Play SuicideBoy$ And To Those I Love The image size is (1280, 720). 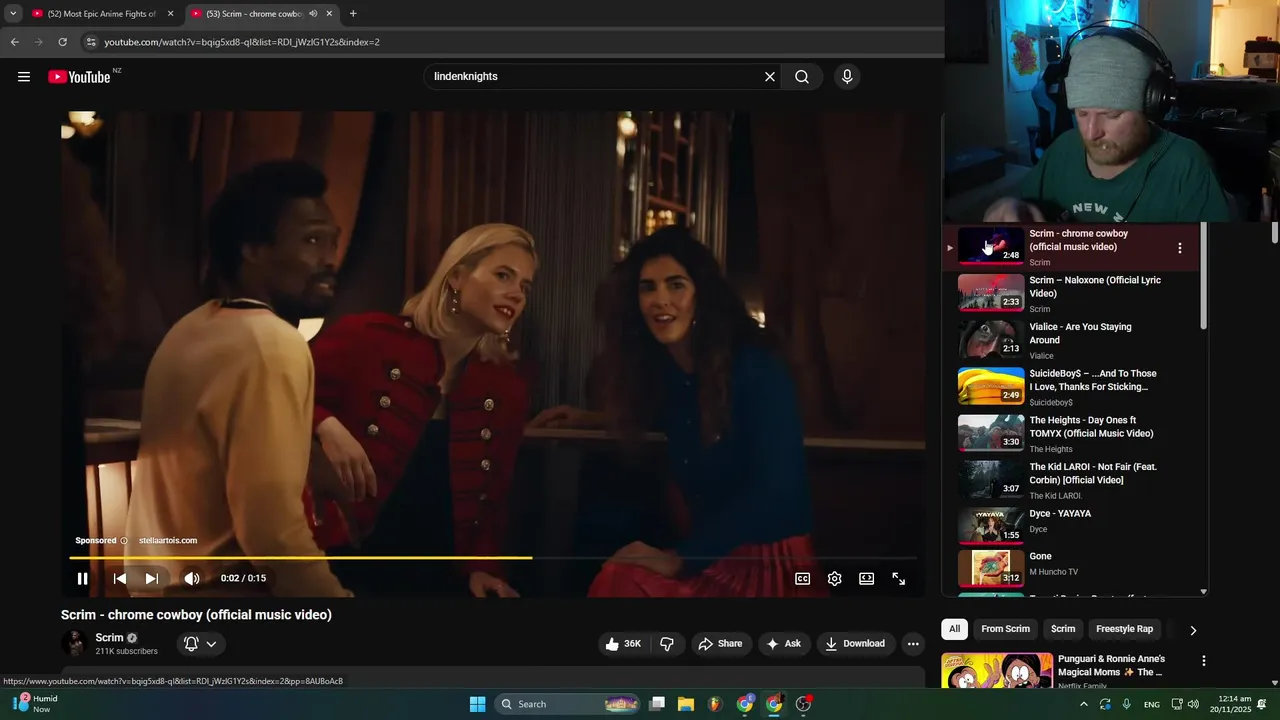point(1071,387)
